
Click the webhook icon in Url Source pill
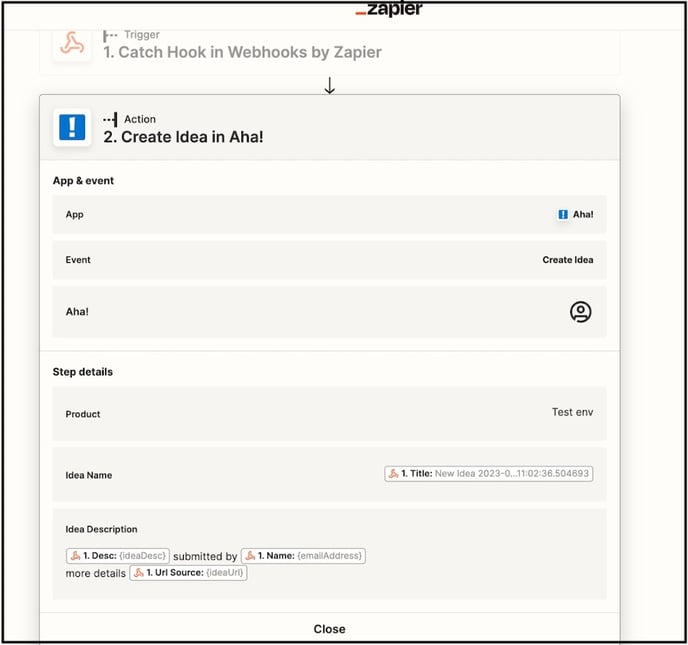tap(139, 573)
